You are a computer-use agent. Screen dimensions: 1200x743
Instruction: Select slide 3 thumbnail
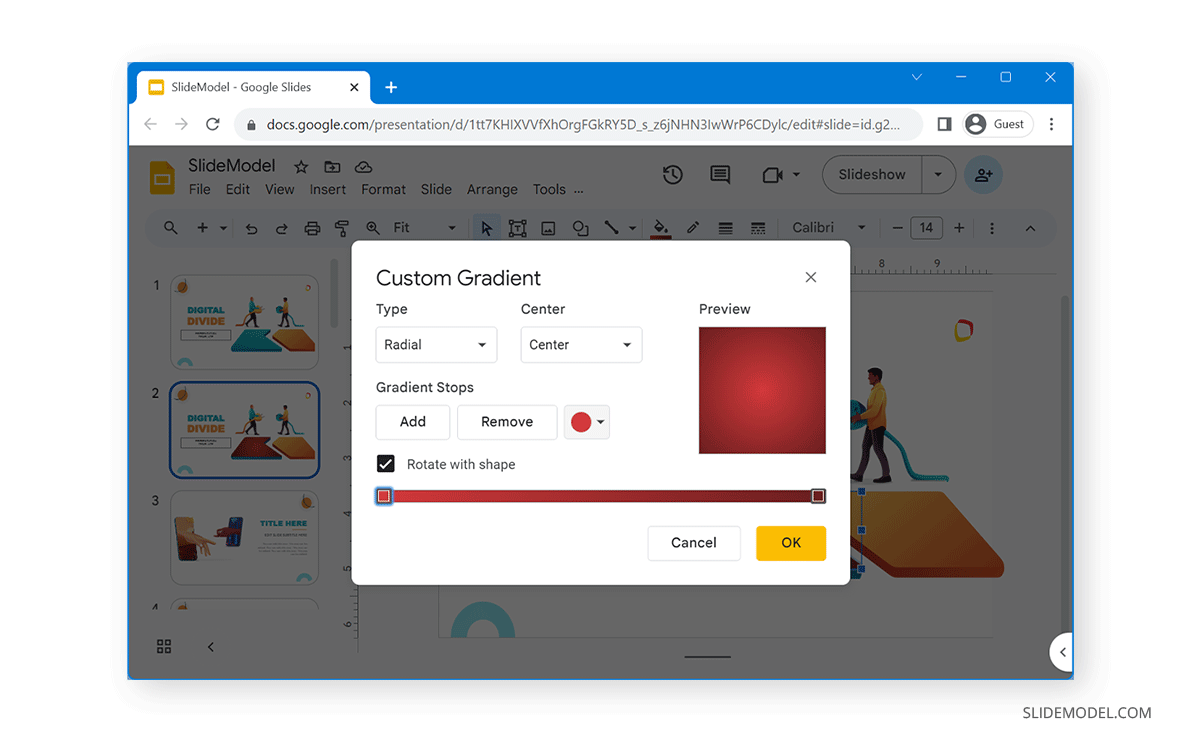244,538
